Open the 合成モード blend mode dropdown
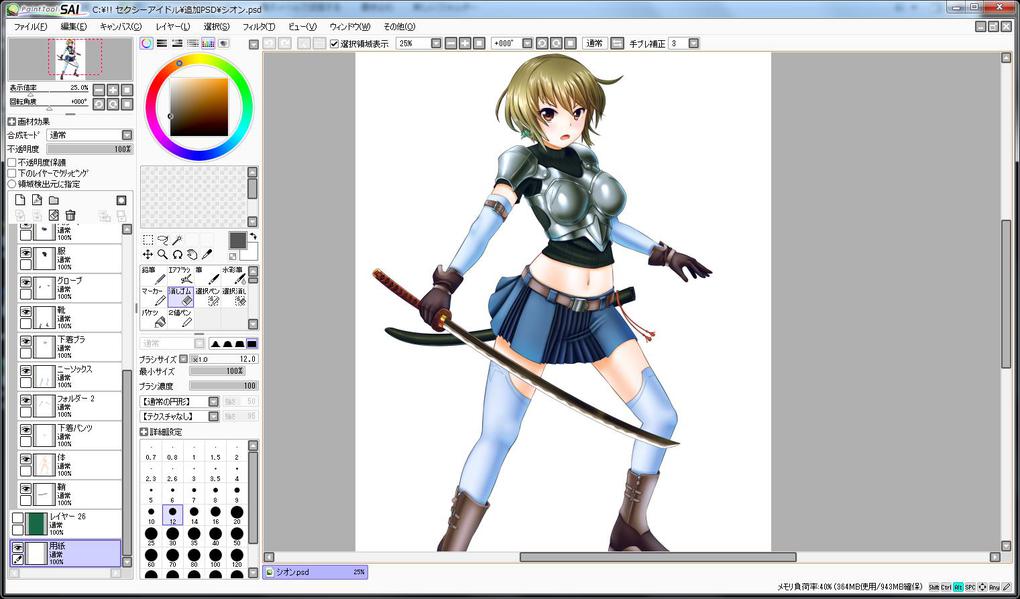 point(127,135)
